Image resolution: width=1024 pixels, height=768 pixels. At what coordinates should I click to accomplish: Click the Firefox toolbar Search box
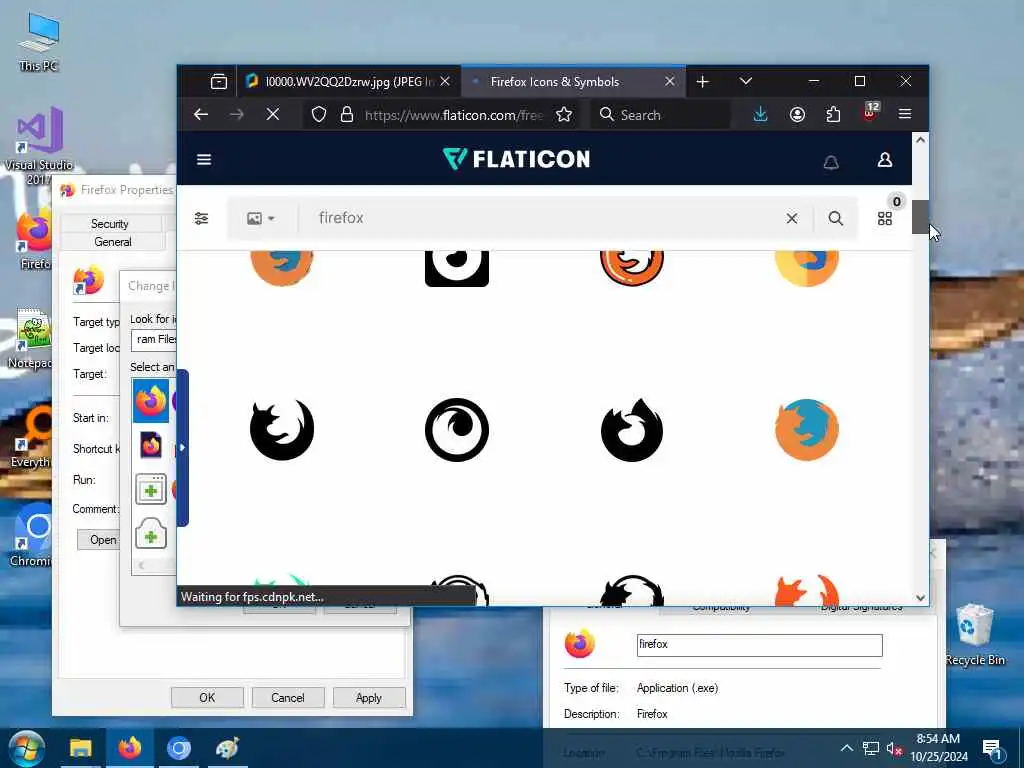click(660, 115)
